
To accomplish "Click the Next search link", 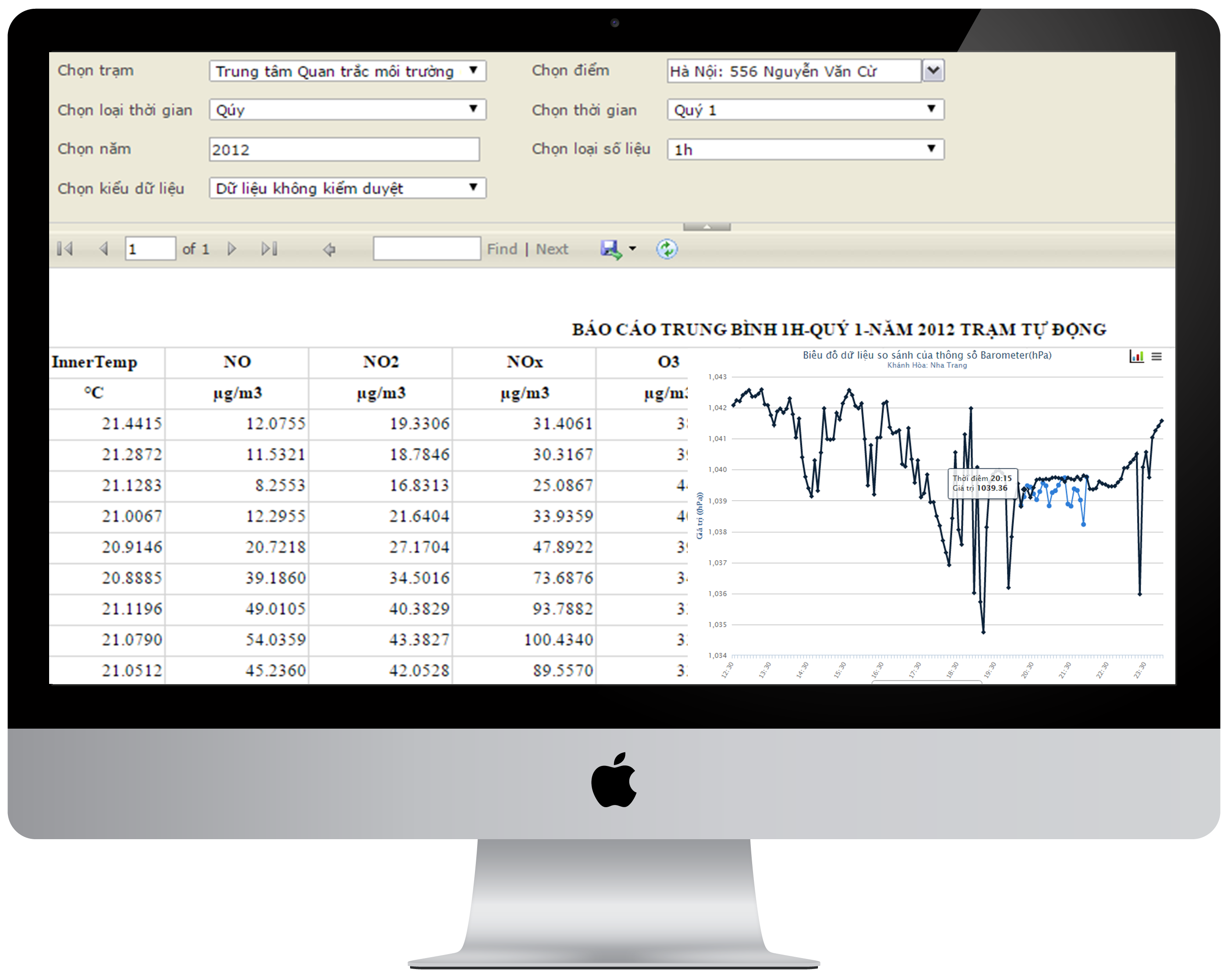I will (x=551, y=249).
